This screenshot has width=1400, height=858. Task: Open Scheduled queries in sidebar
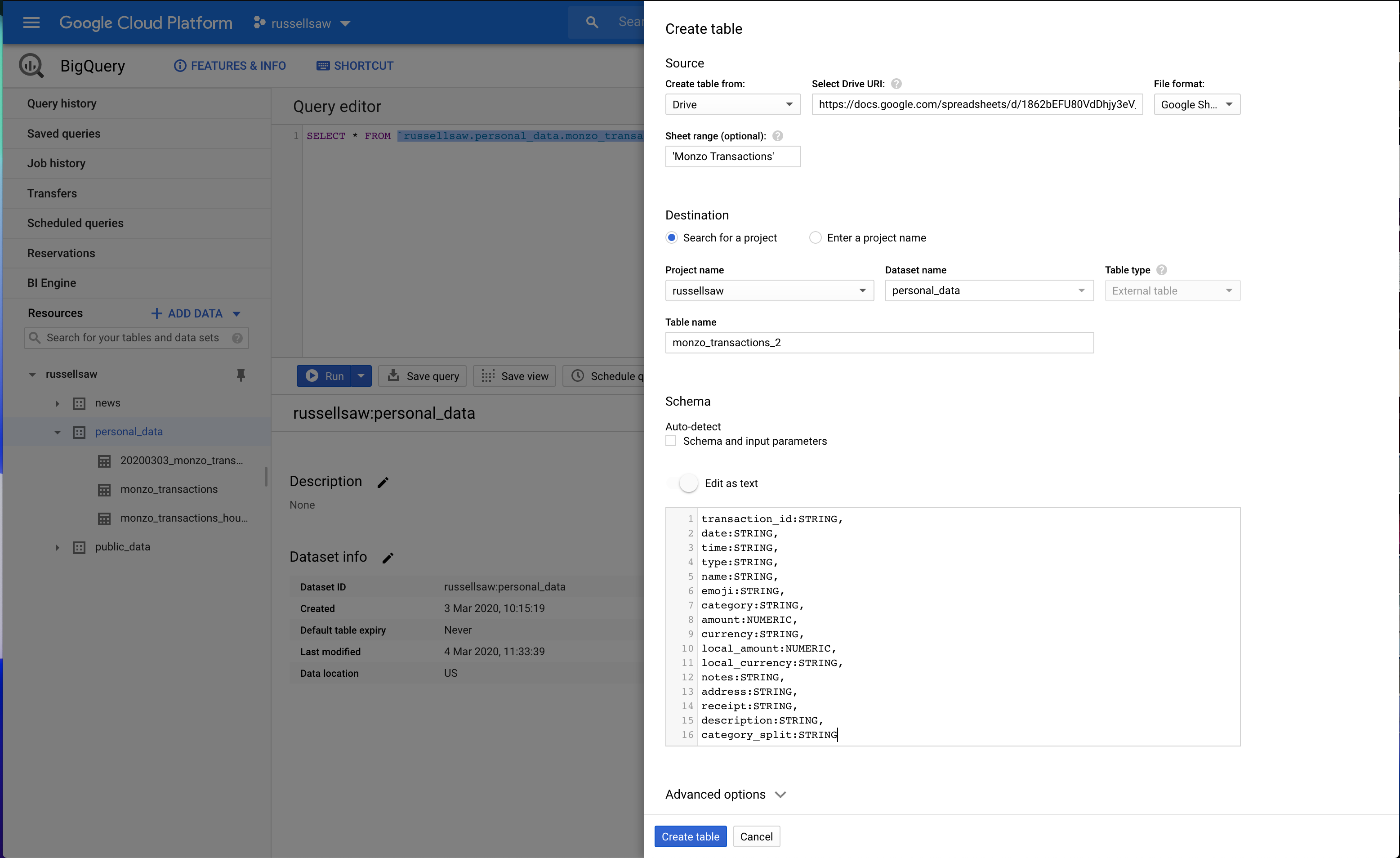[x=75, y=223]
